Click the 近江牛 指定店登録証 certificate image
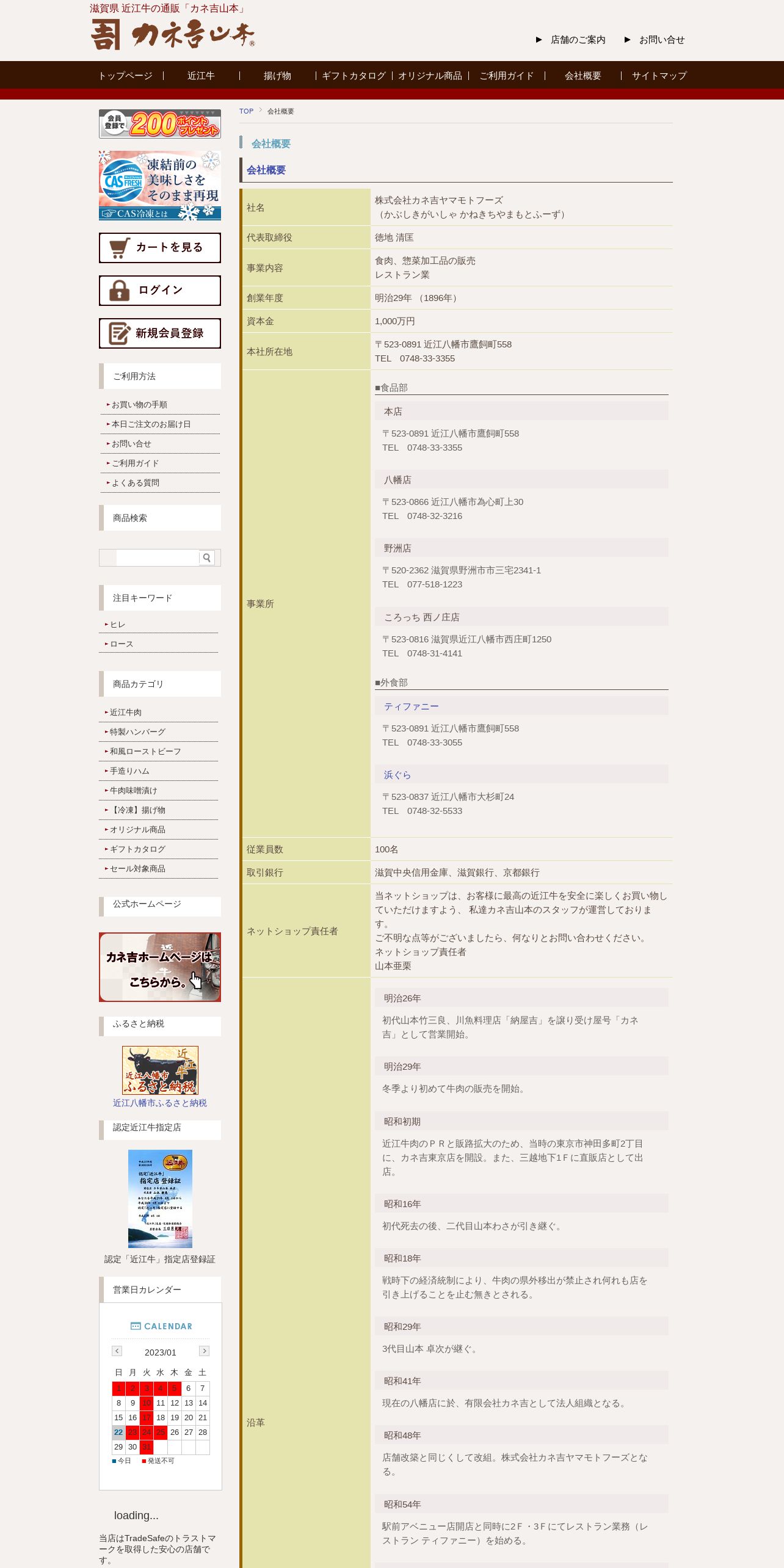The height and width of the screenshot is (1568, 784). click(160, 1199)
